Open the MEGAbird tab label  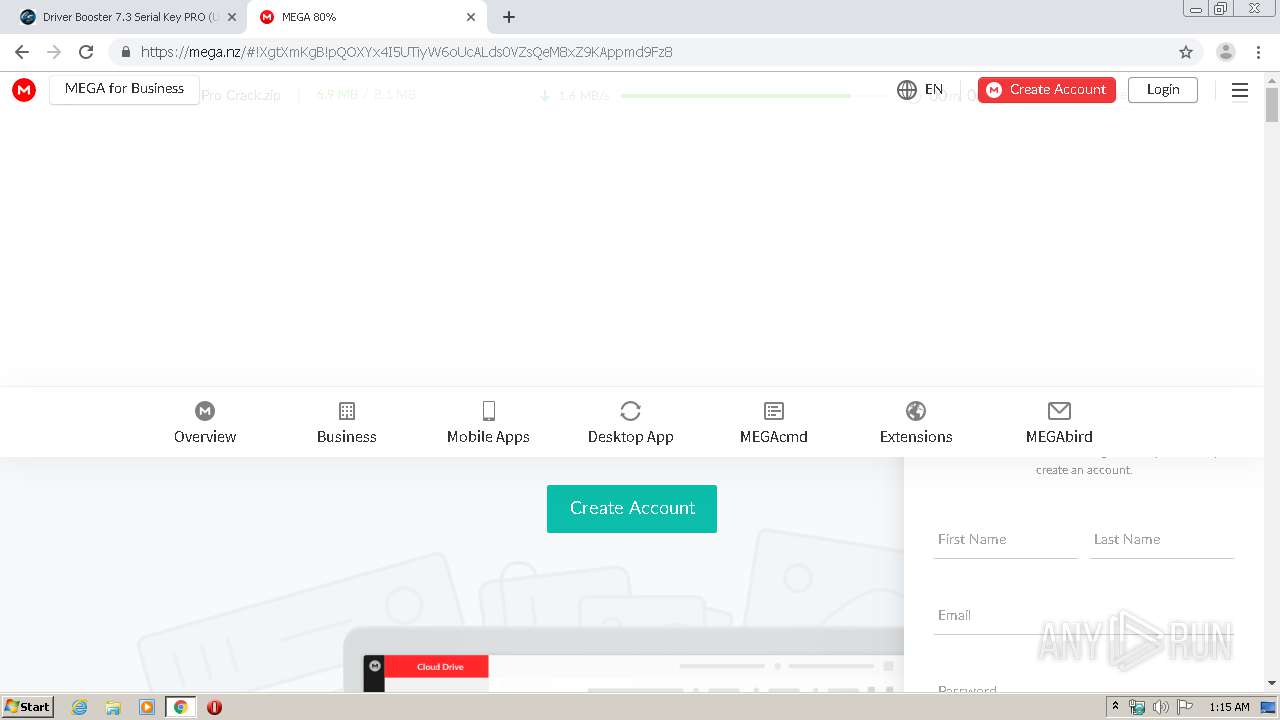pyautogui.click(x=1059, y=437)
